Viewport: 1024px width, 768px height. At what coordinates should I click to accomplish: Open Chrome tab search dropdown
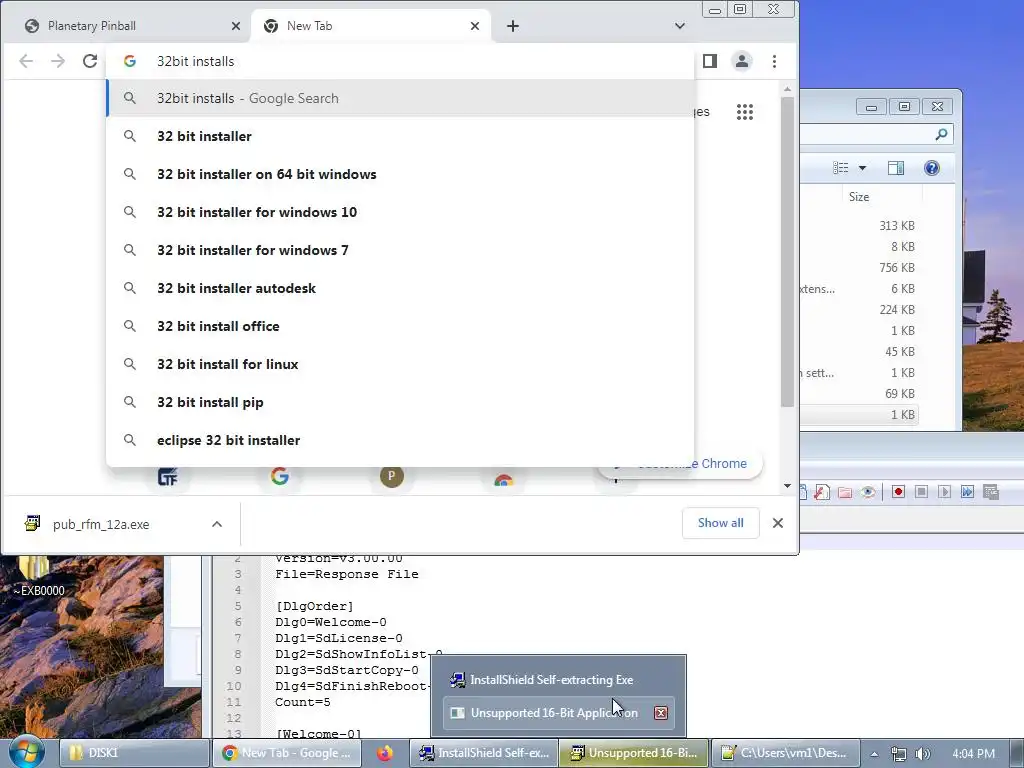tap(680, 26)
